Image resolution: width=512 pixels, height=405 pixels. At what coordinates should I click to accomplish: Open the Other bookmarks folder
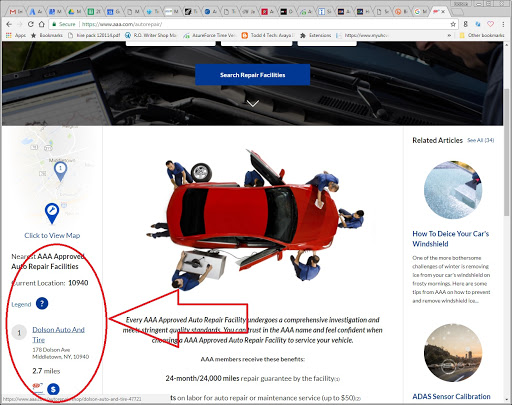point(482,35)
